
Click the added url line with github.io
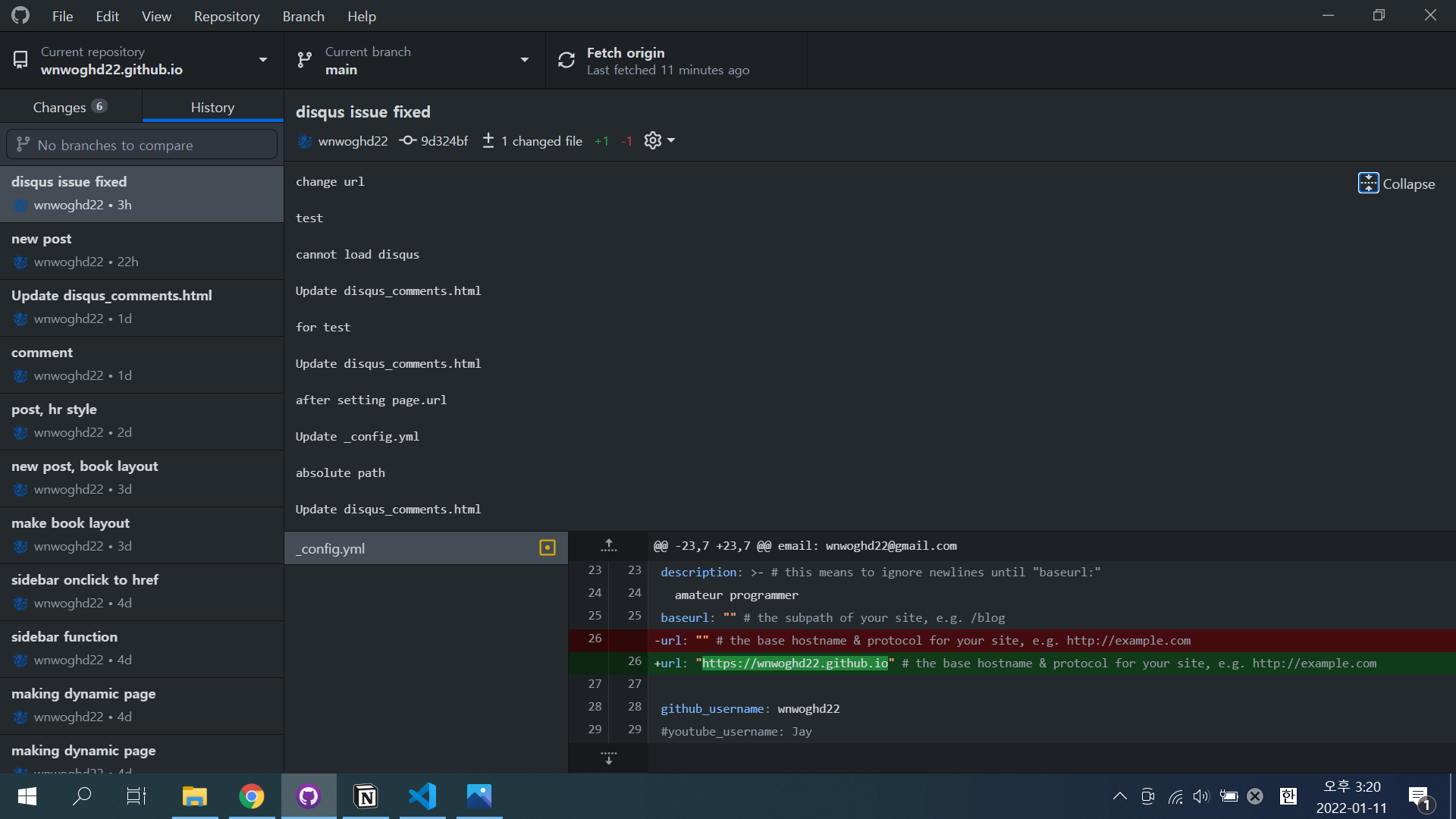click(x=1012, y=663)
